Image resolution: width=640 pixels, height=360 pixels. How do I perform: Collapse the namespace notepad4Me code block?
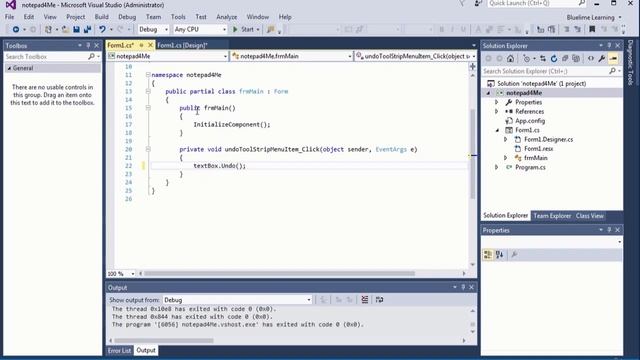[148, 75]
